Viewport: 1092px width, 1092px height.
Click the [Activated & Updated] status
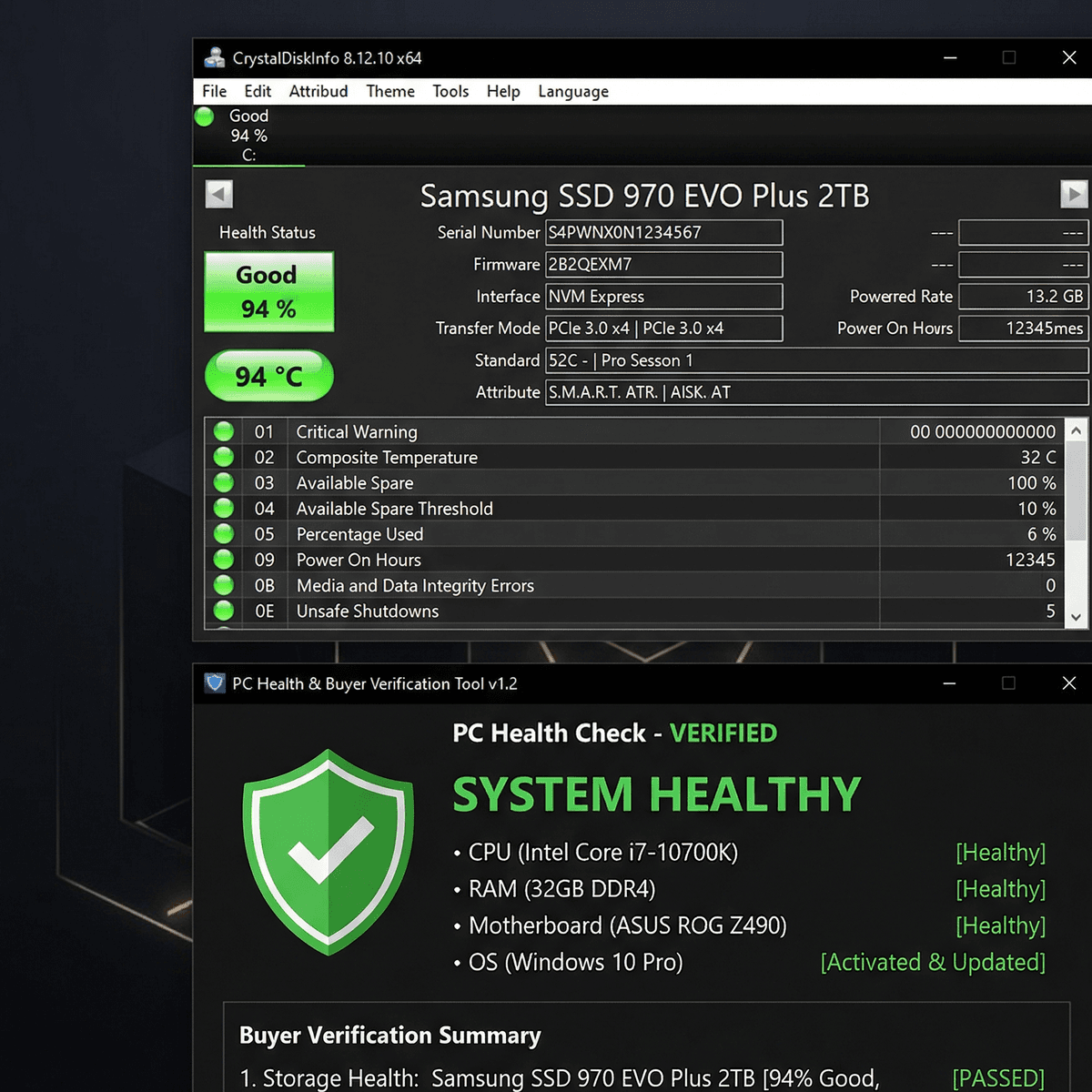(933, 962)
